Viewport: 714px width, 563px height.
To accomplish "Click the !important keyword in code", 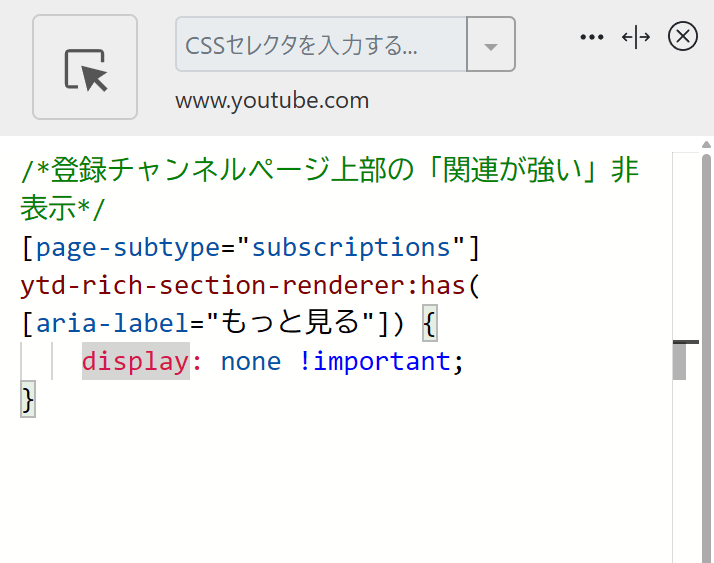I will (x=375, y=361).
